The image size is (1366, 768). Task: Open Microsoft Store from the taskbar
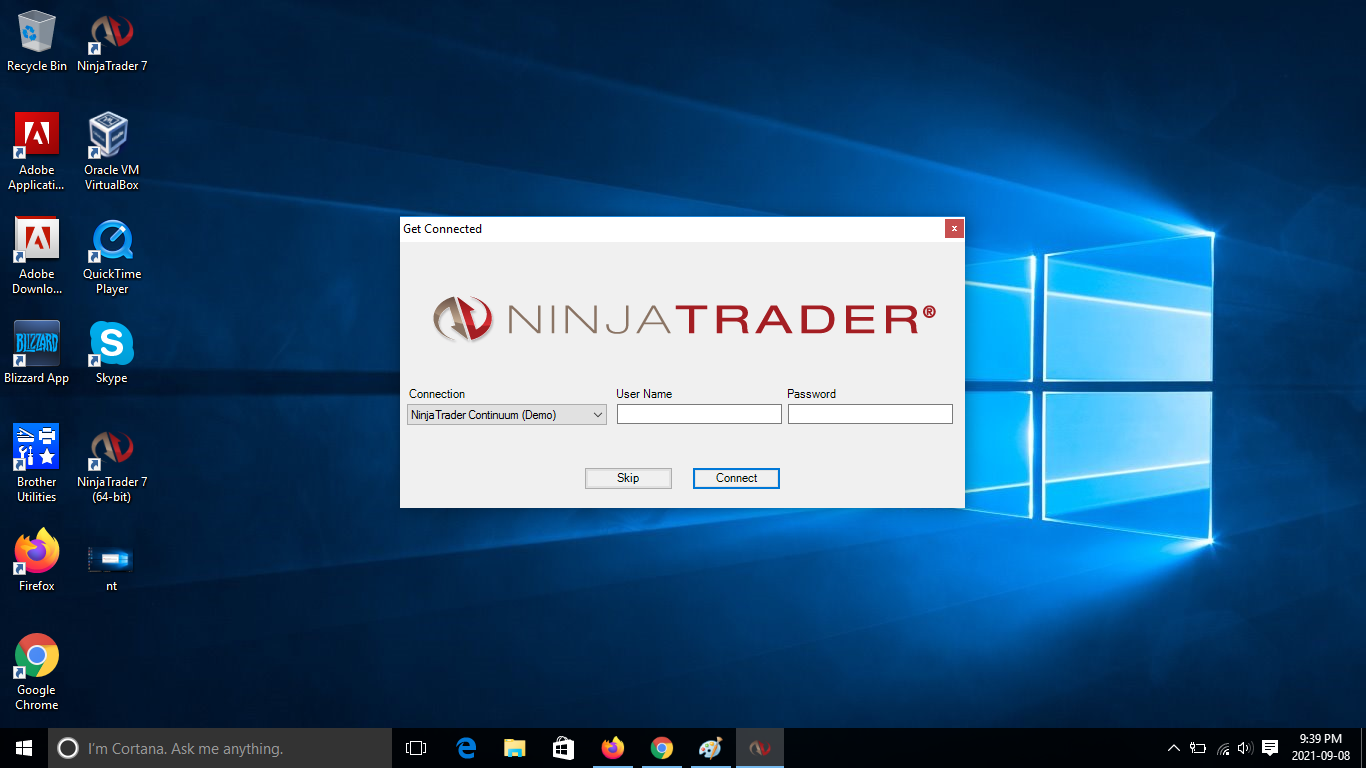click(x=564, y=748)
